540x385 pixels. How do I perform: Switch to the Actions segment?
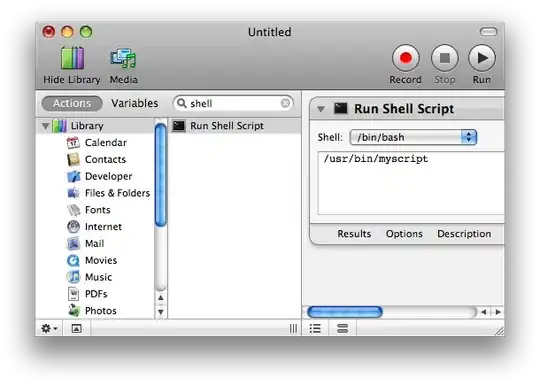pos(72,103)
